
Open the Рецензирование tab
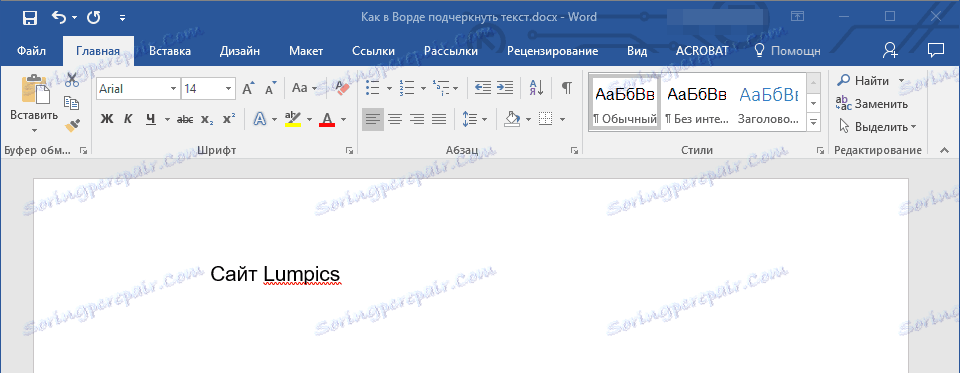[x=552, y=51]
